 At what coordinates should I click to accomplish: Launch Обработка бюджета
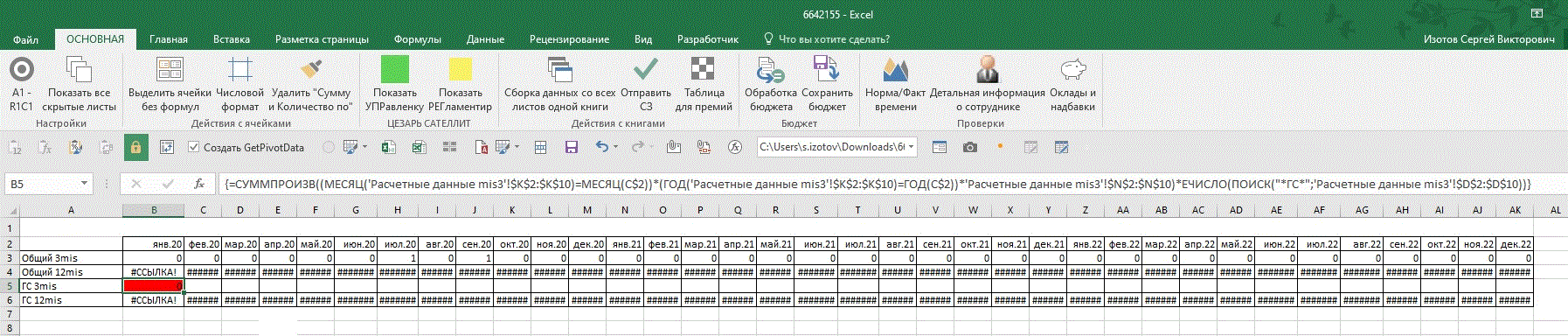[770, 84]
